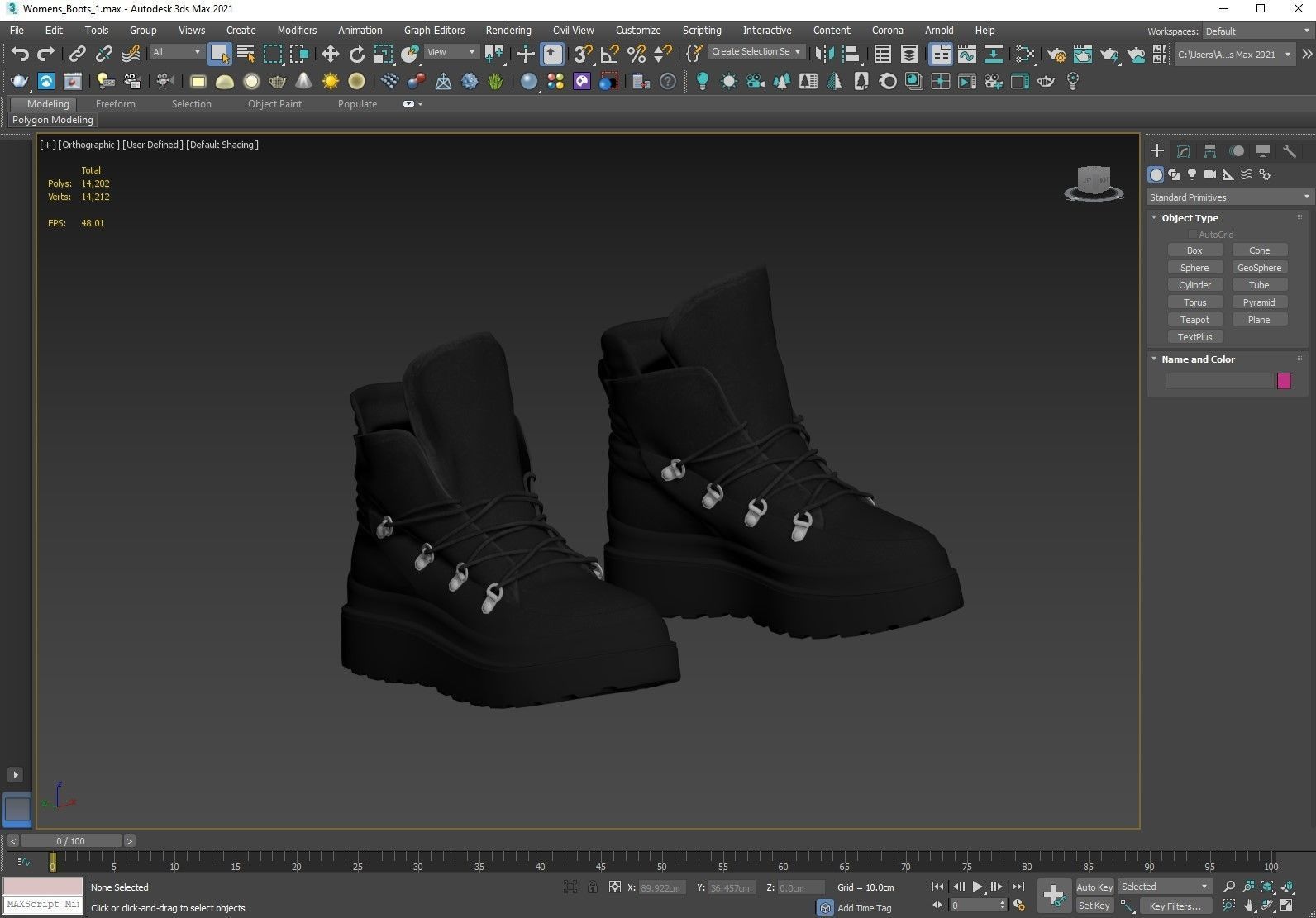Click time slider thumb showing 0 / 100

click(x=71, y=841)
